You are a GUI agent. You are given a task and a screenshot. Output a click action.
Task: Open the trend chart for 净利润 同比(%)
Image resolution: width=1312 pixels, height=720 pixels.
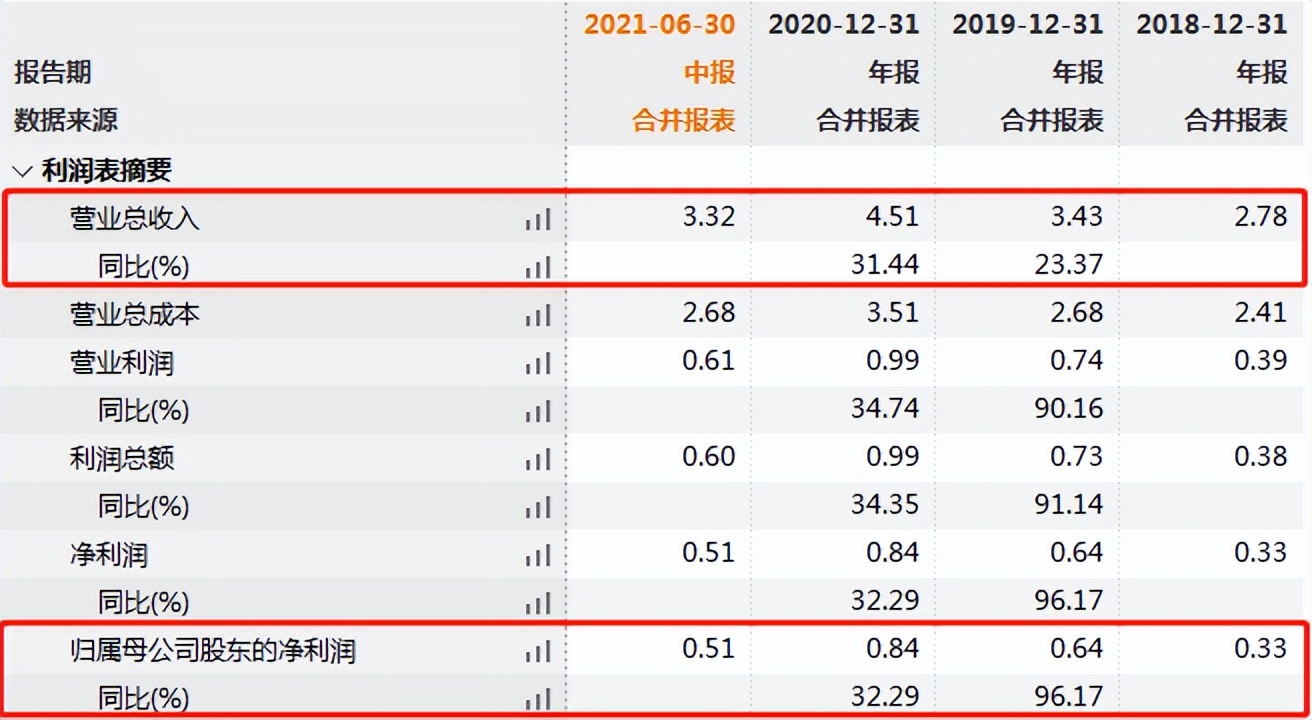540,602
